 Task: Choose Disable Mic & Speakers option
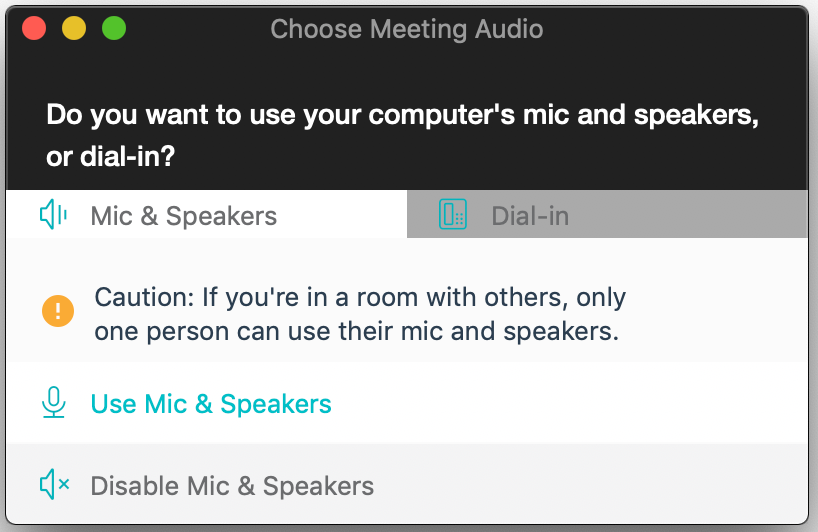tap(407, 485)
